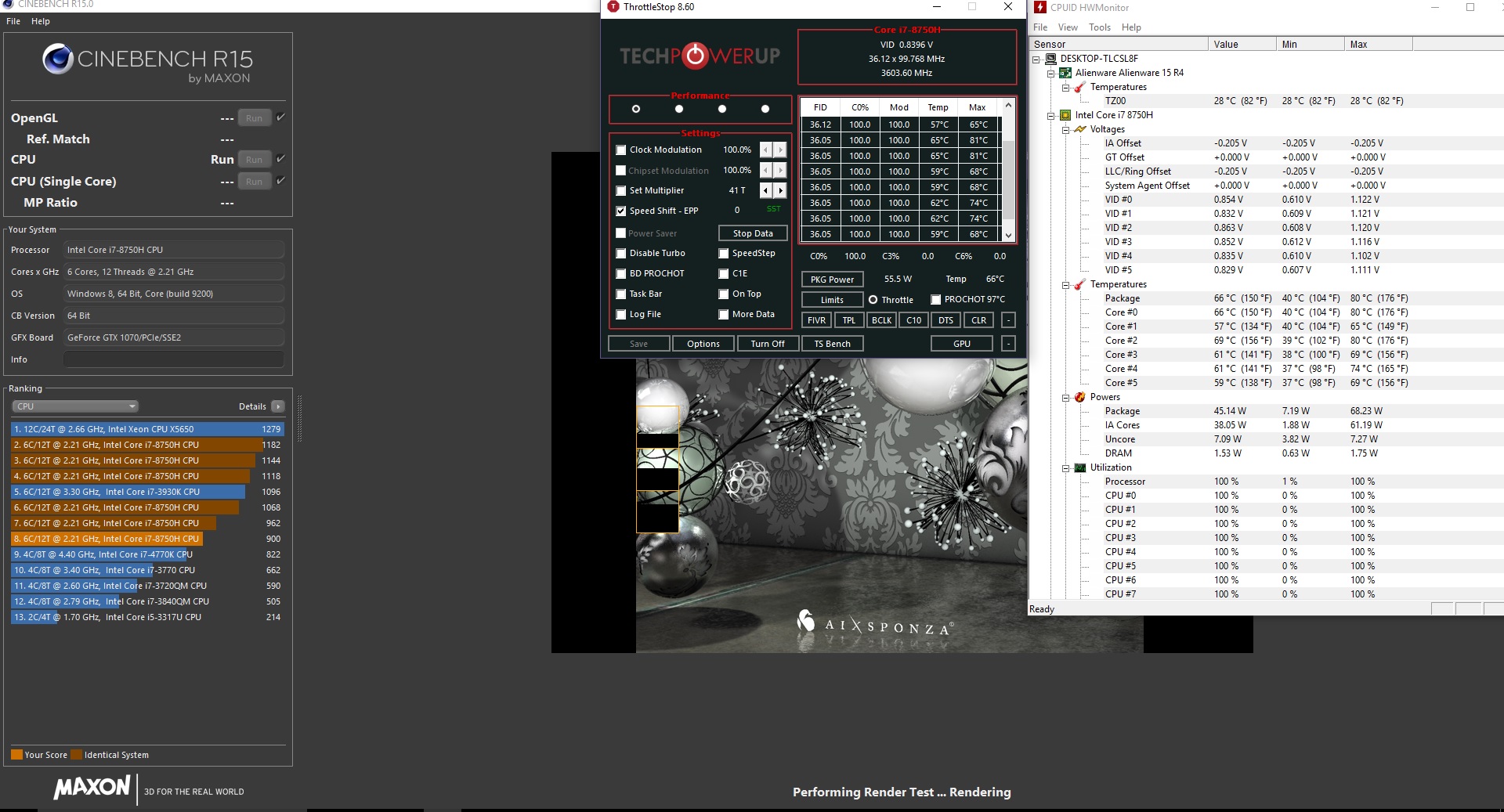Check the On Top option
This screenshot has height=812, width=1504.
tap(724, 294)
